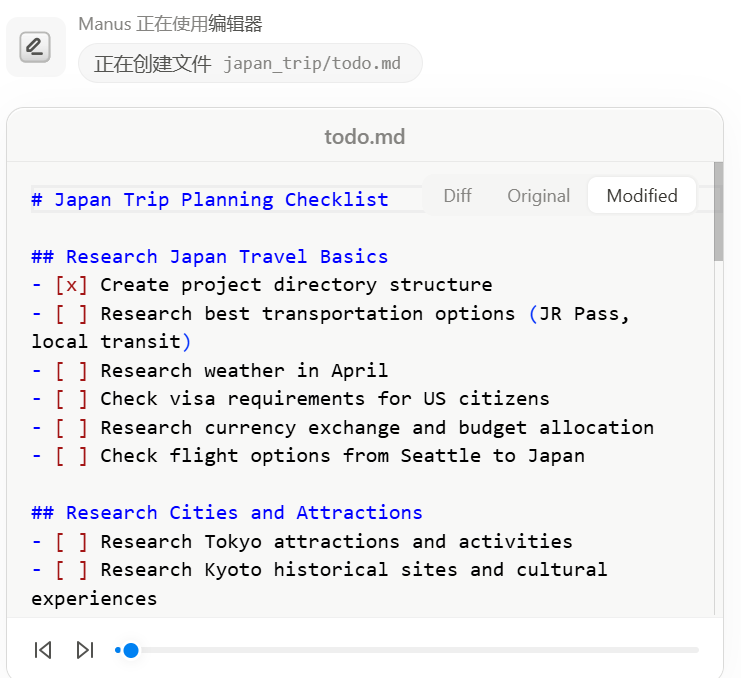
Task: Click the vertical scrollbar thumb
Action: [718, 211]
